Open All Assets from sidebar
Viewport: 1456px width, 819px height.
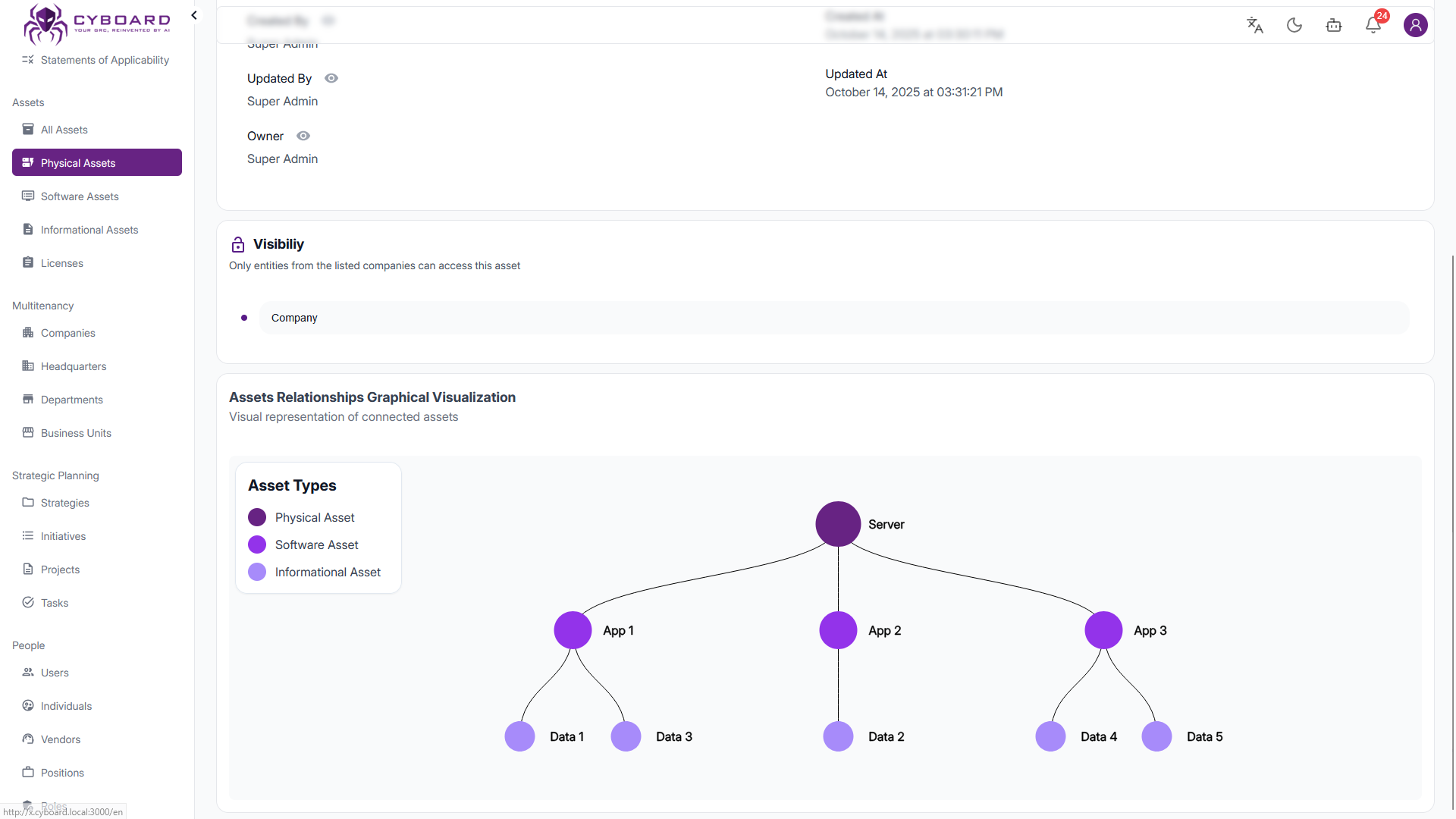click(x=64, y=130)
